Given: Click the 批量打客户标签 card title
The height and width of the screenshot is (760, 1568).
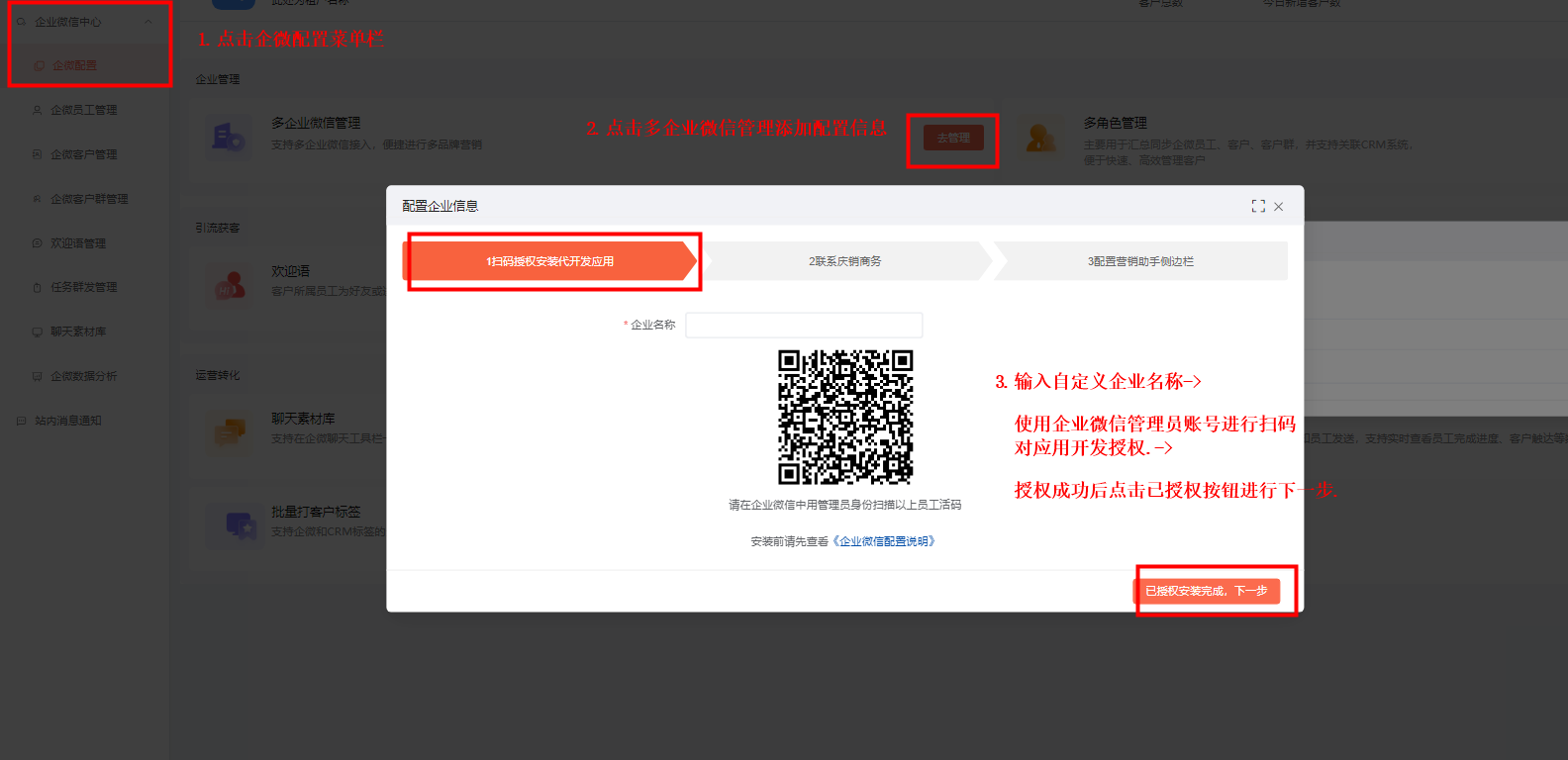Looking at the screenshot, I should [x=316, y=512].
